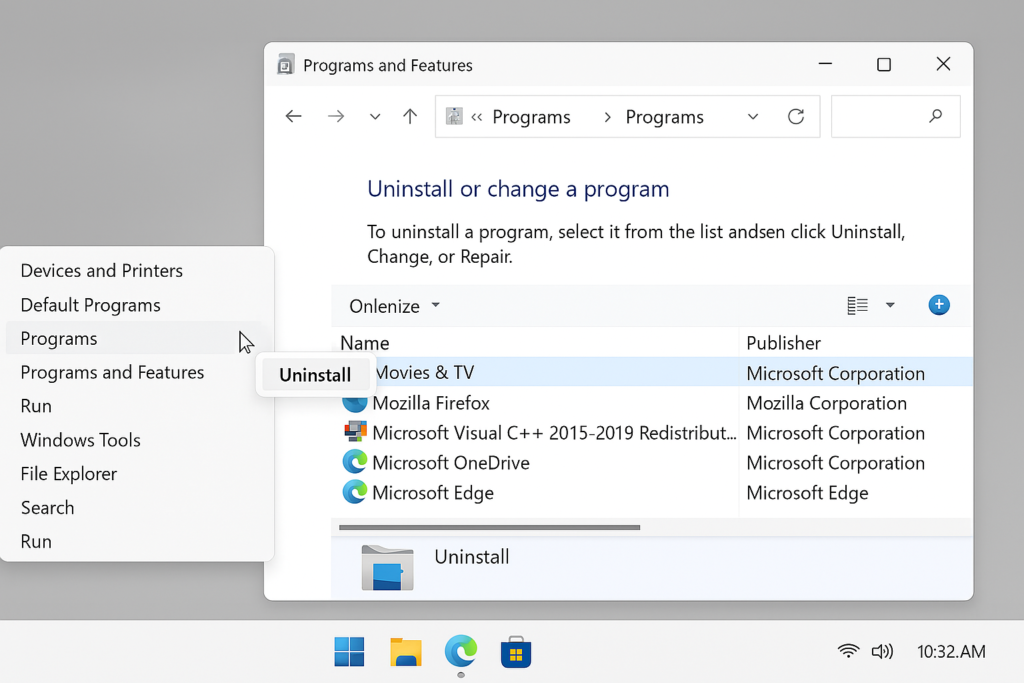The width and height of the screenshot is (1024, 683).
Task: Click the Uninstall popup button
Action: pyautogui.click(x=315, y=375)
